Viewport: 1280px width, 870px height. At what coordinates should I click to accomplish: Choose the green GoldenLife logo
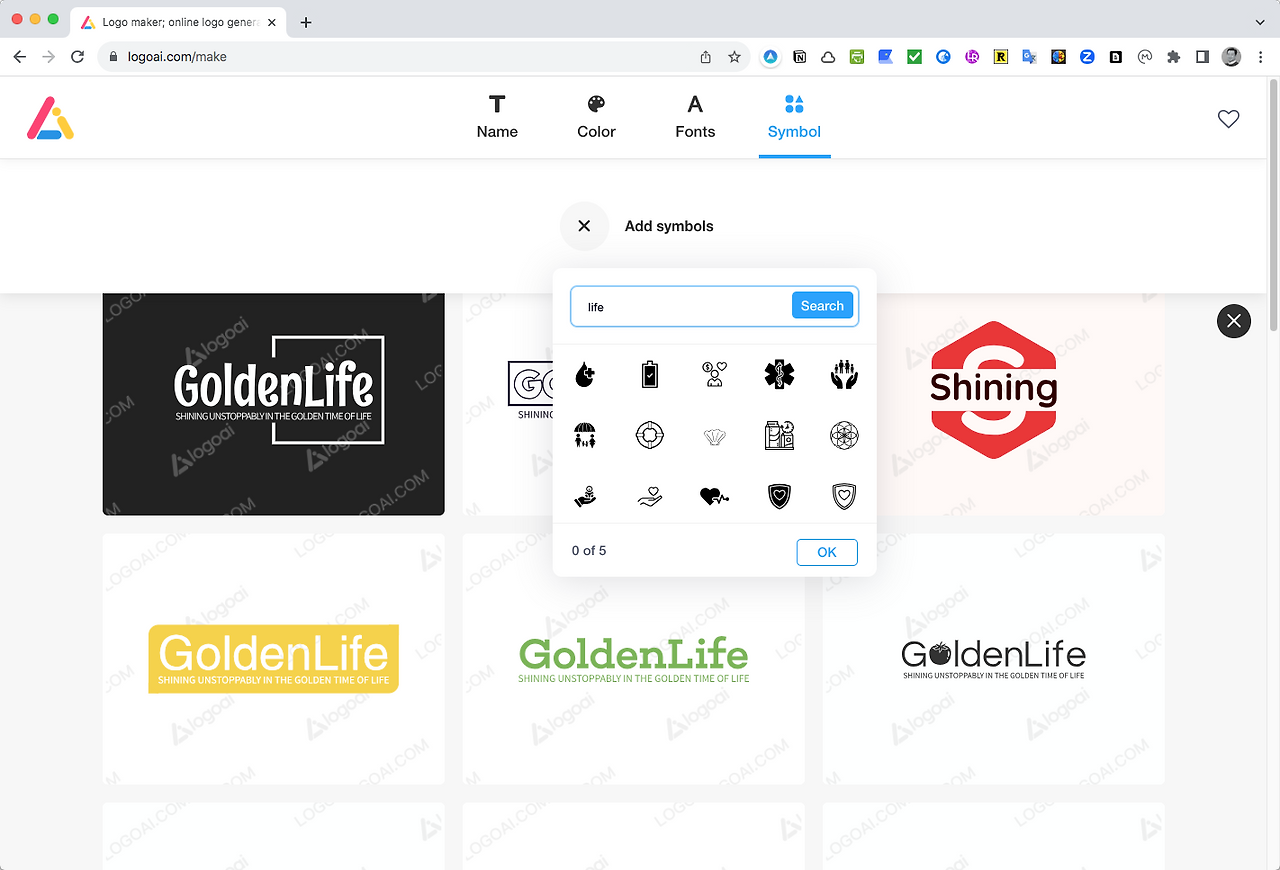pos(633,658)
